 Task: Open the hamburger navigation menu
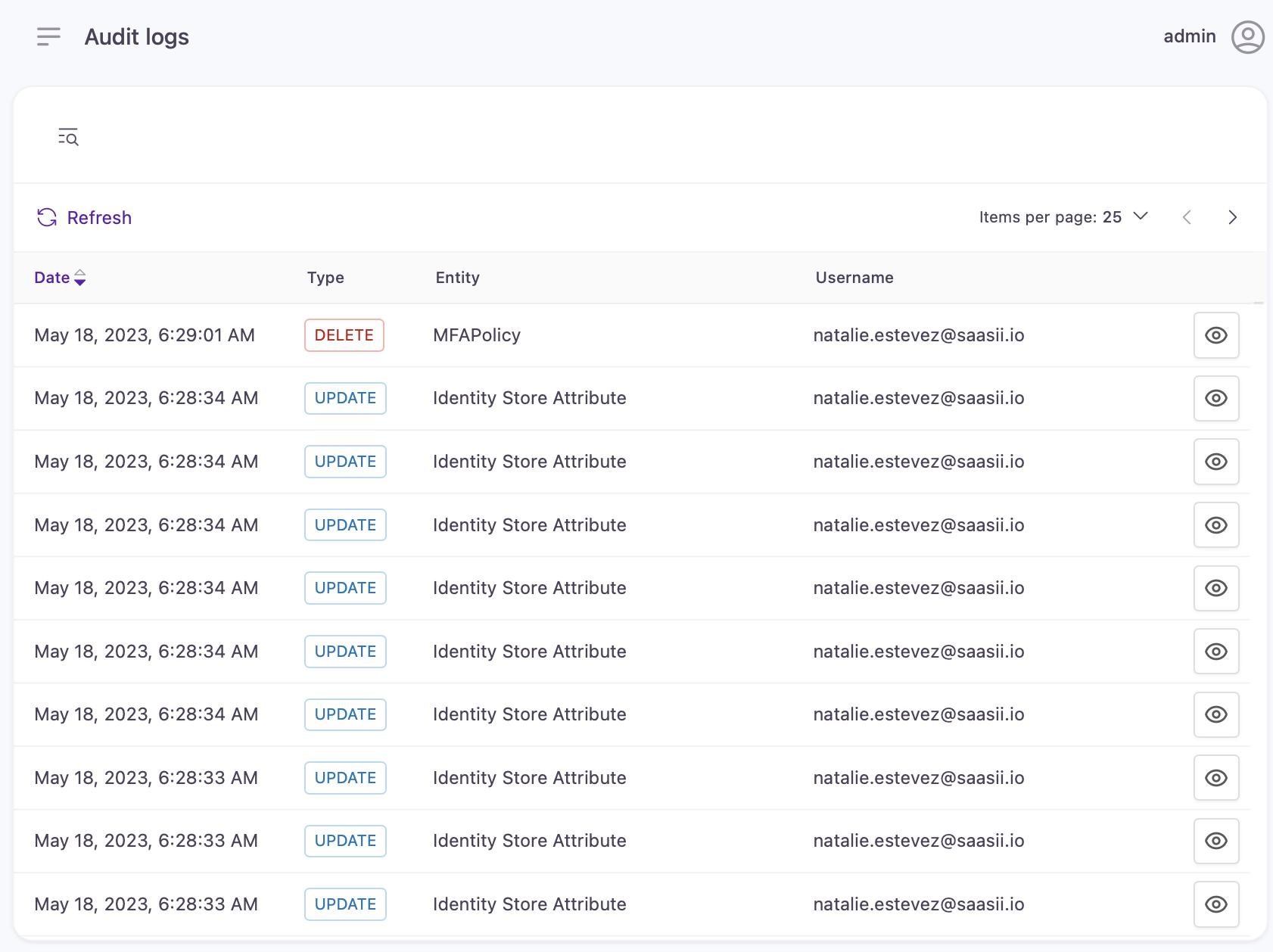point(48,37)
